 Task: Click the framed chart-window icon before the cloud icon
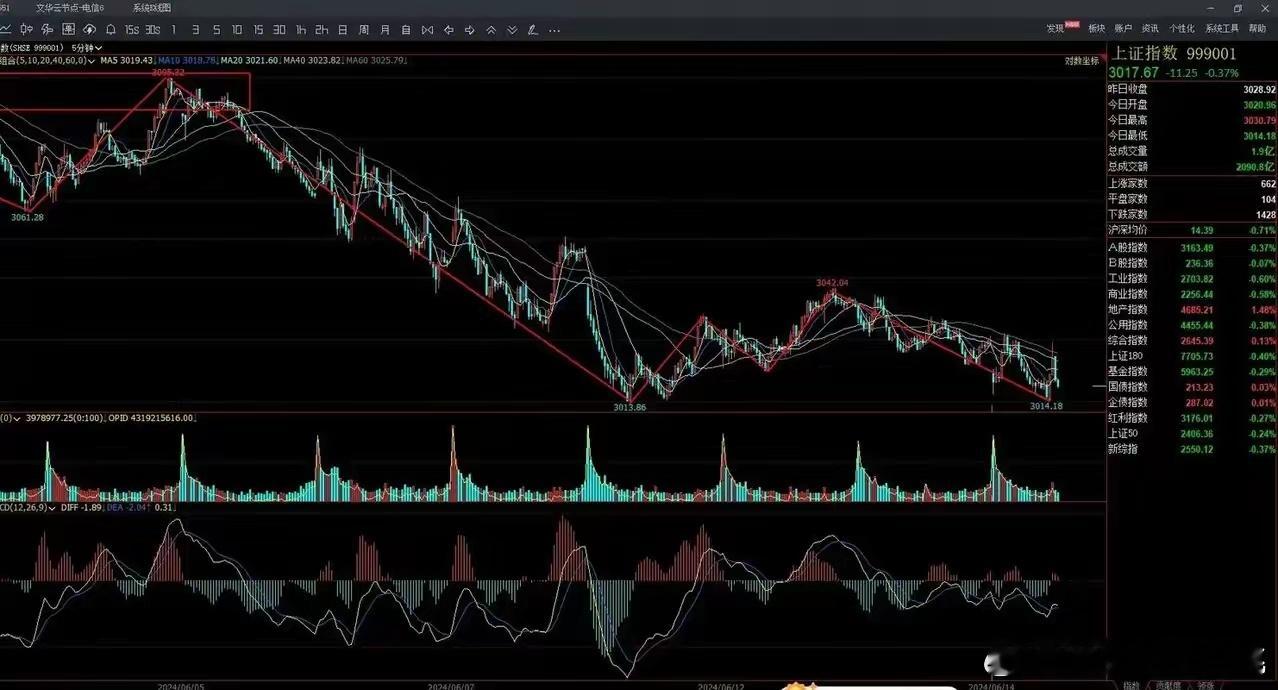click(68, 30)
